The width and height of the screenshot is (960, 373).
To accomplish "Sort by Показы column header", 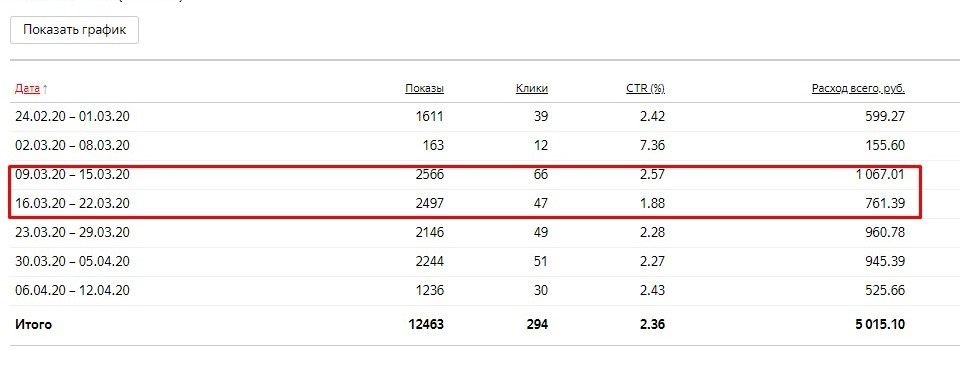I will pos(424,89).
